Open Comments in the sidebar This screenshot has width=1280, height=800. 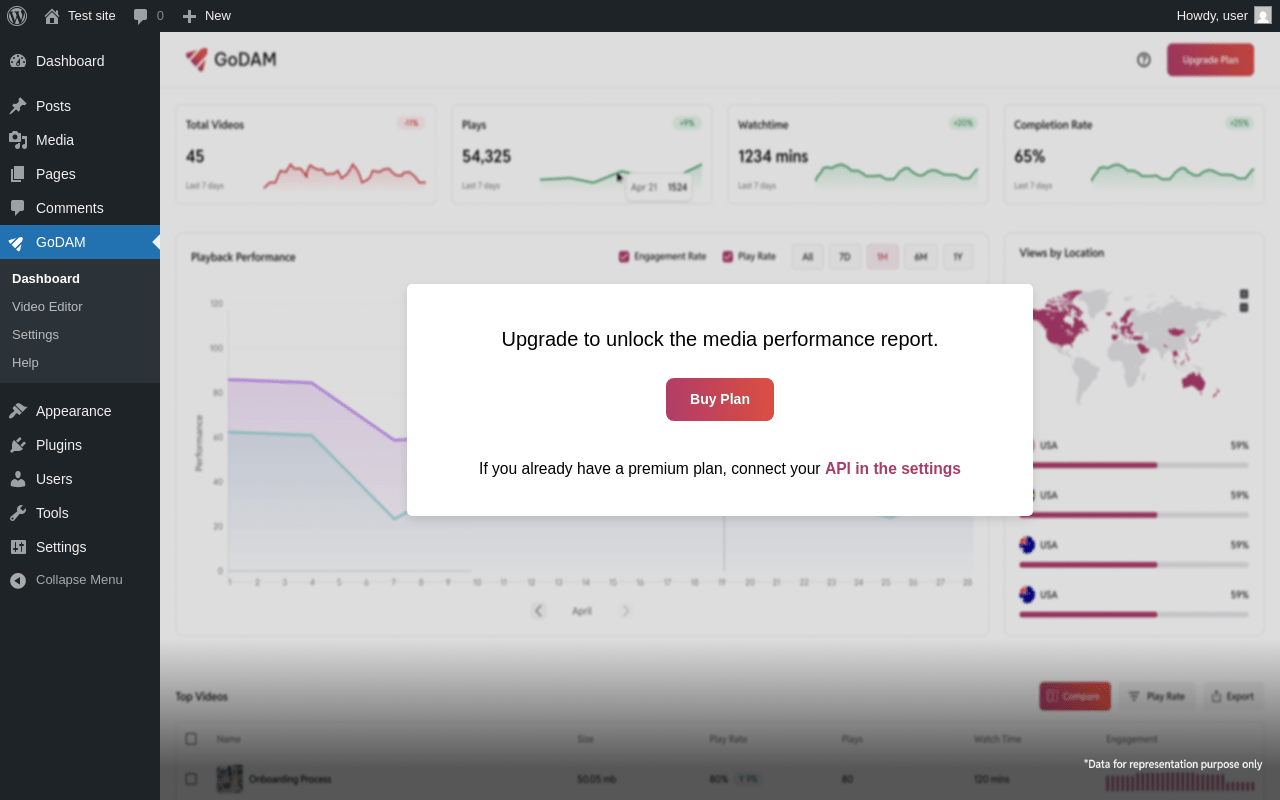click(x=80, y=208)
